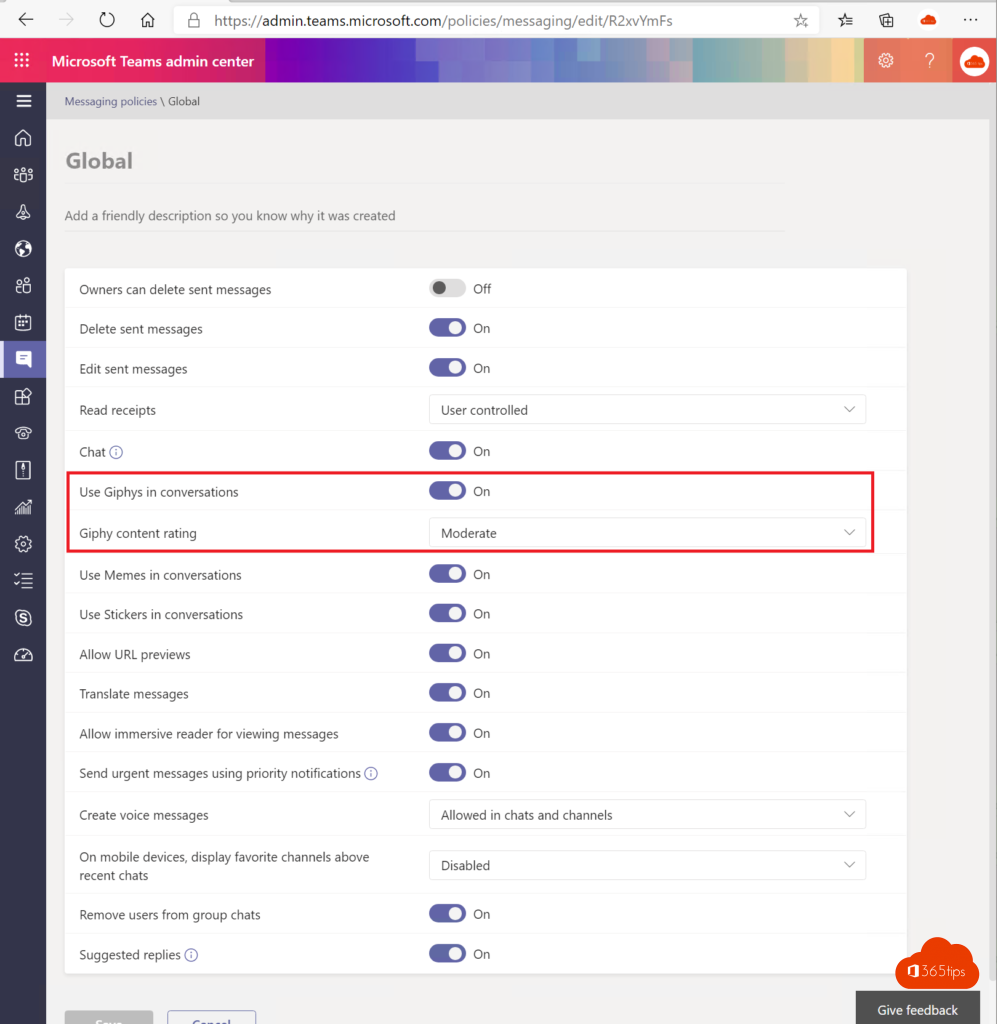The width and height of the screenshot is (998, 1024).
Task: Turn off the Translate messages toggle
Action: pos(447,693)
